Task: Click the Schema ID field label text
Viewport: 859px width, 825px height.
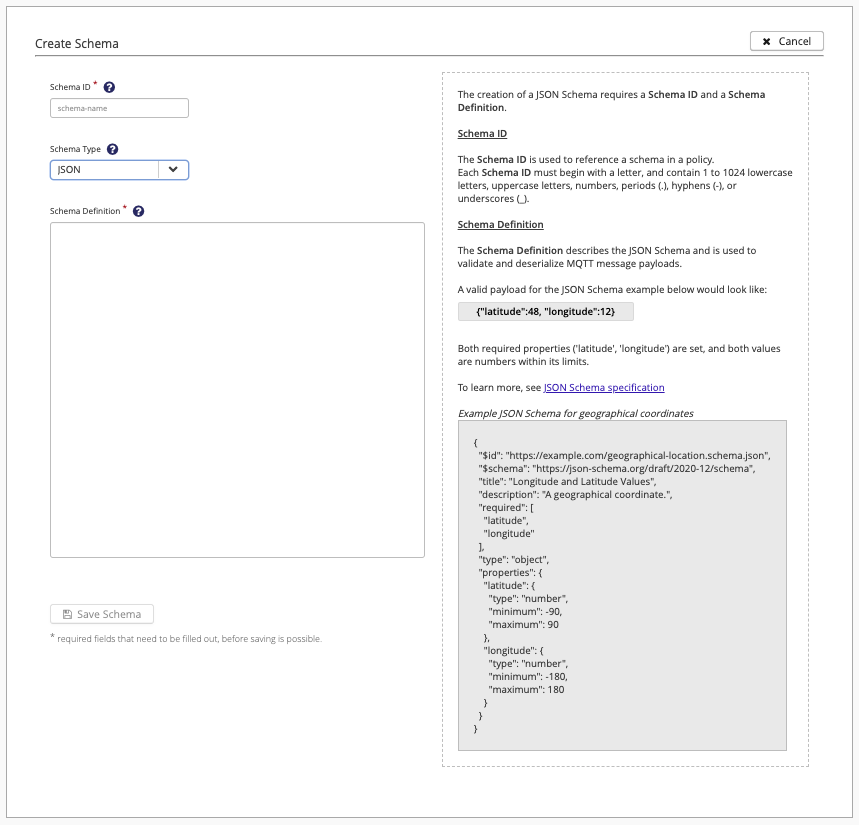Action: [70, 87]
